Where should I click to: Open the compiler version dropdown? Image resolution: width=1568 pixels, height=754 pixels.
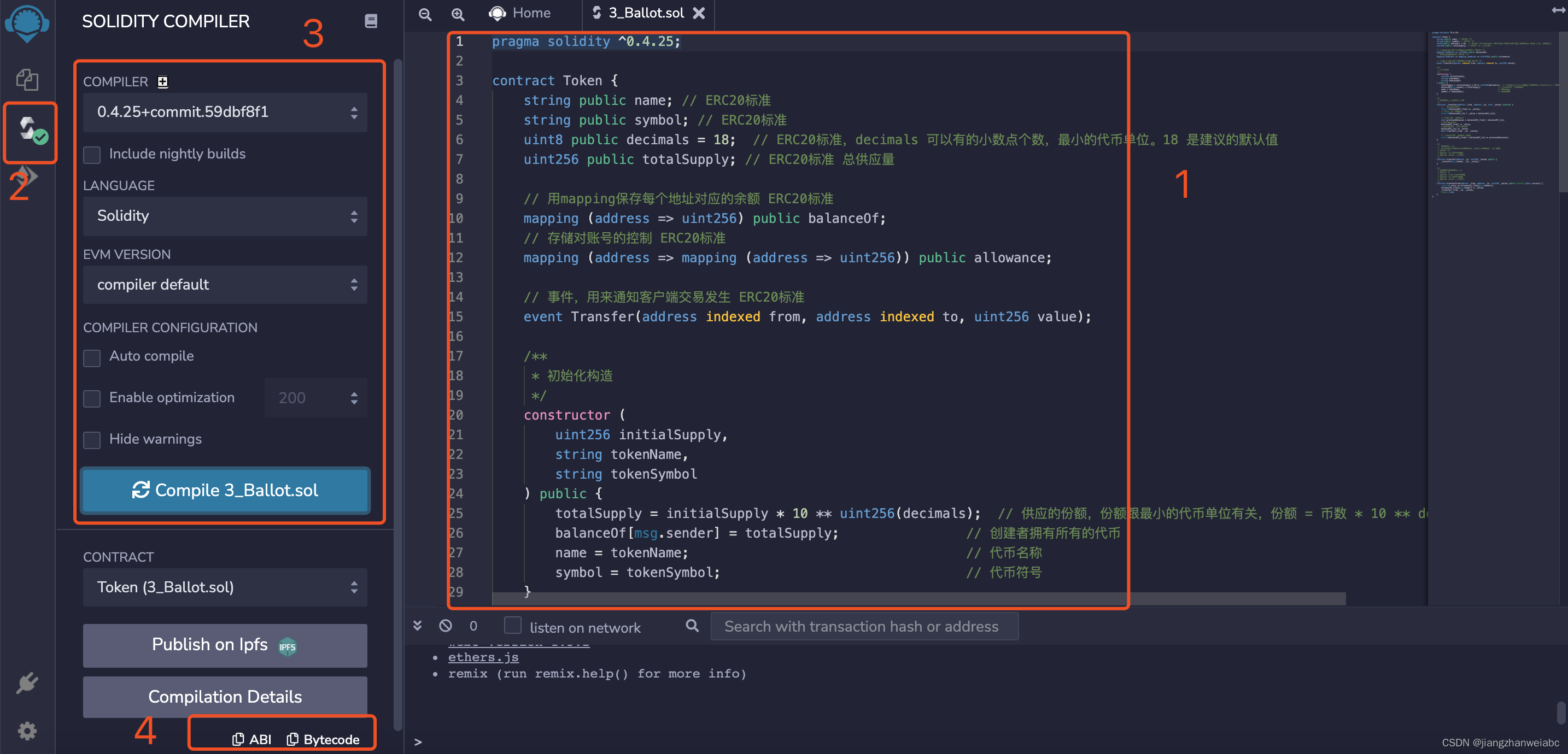tap(225, 113)
